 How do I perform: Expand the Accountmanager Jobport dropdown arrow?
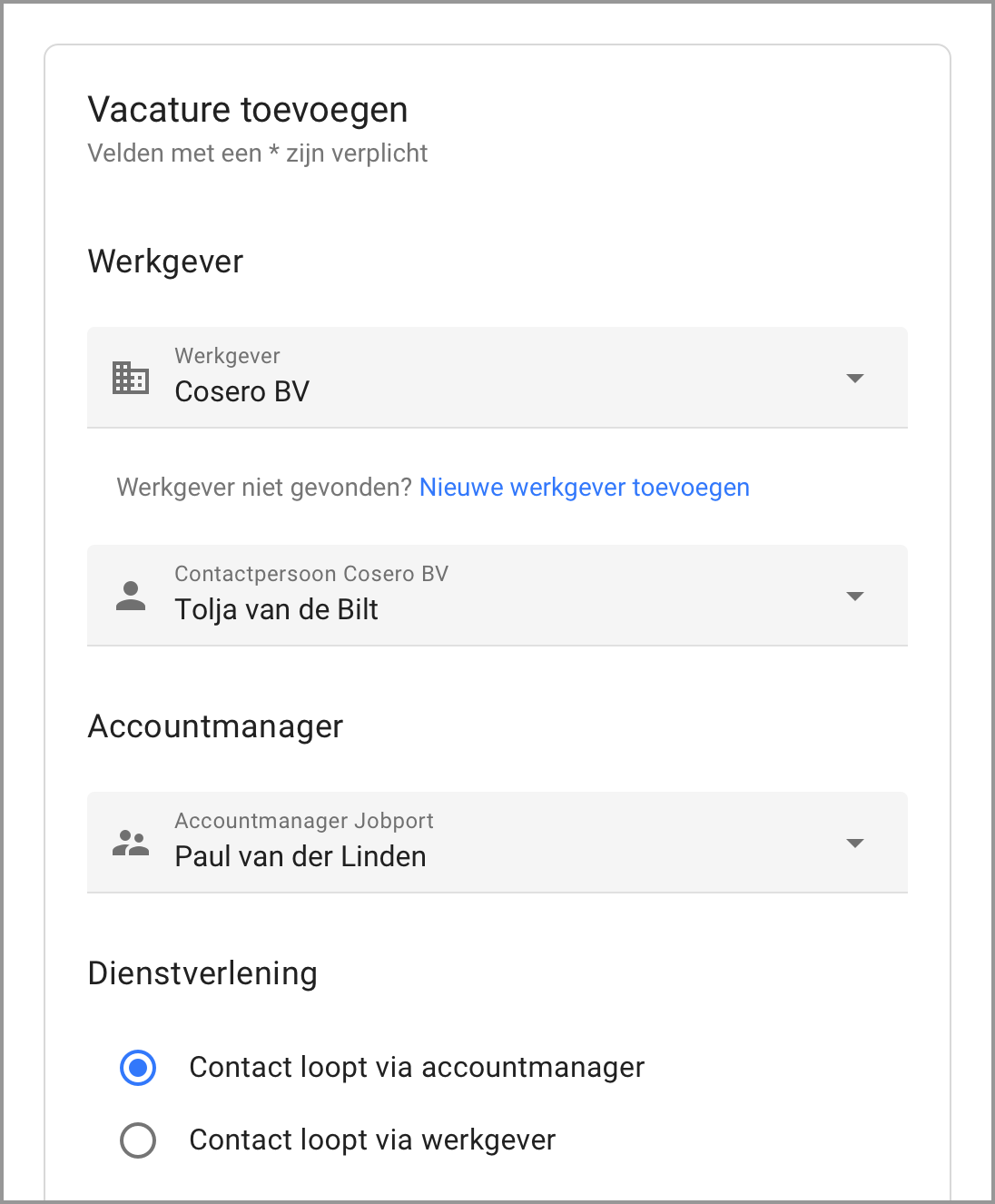854,843
